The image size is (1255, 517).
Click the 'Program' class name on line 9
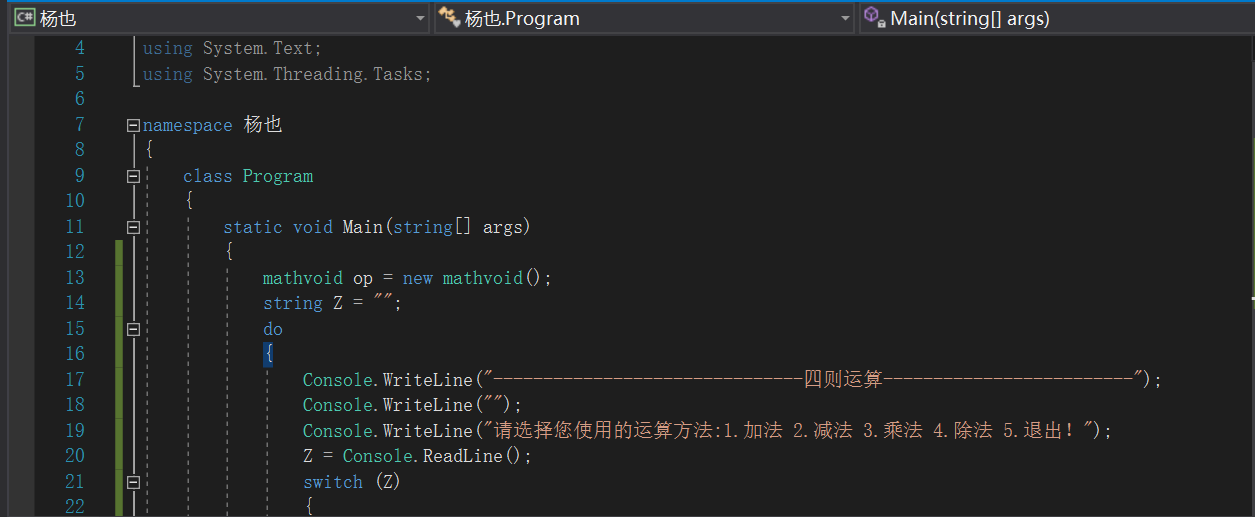[x=278, y=176]
